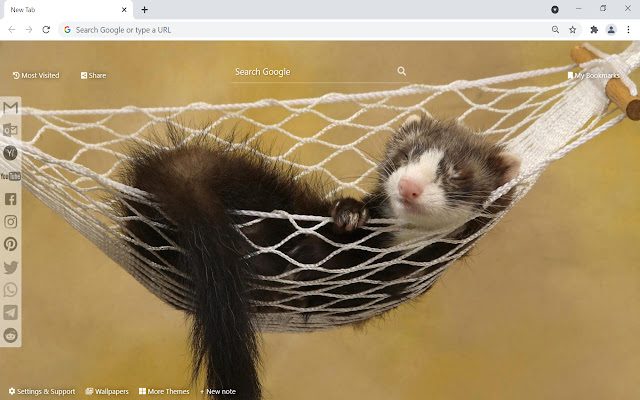The image size is (640, 400).
Task: Add a New note
Action: (x=218, y=391)
